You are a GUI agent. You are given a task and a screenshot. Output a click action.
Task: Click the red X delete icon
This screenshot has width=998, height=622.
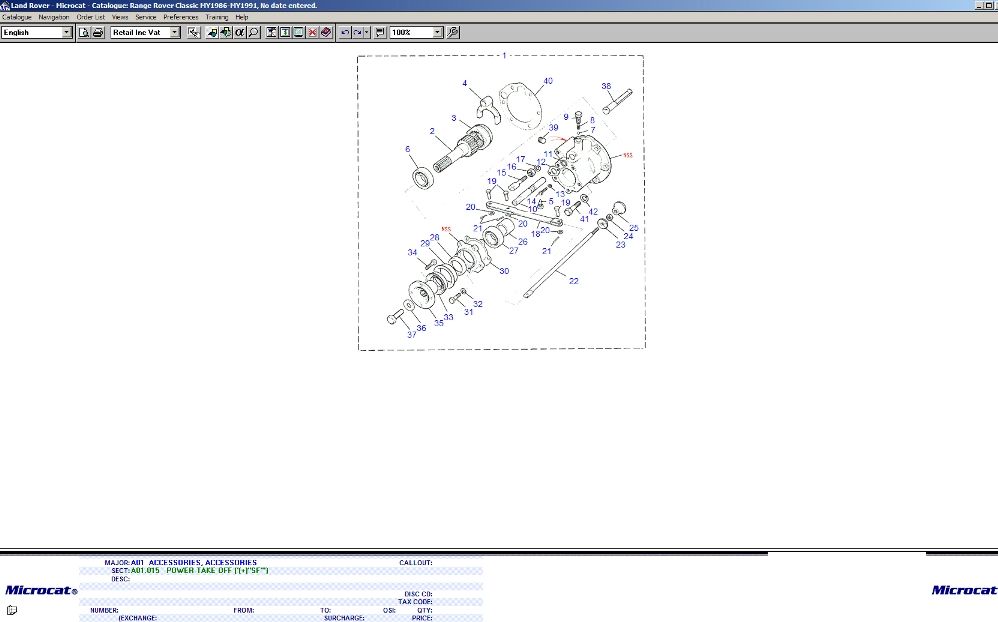coord(313,32)
